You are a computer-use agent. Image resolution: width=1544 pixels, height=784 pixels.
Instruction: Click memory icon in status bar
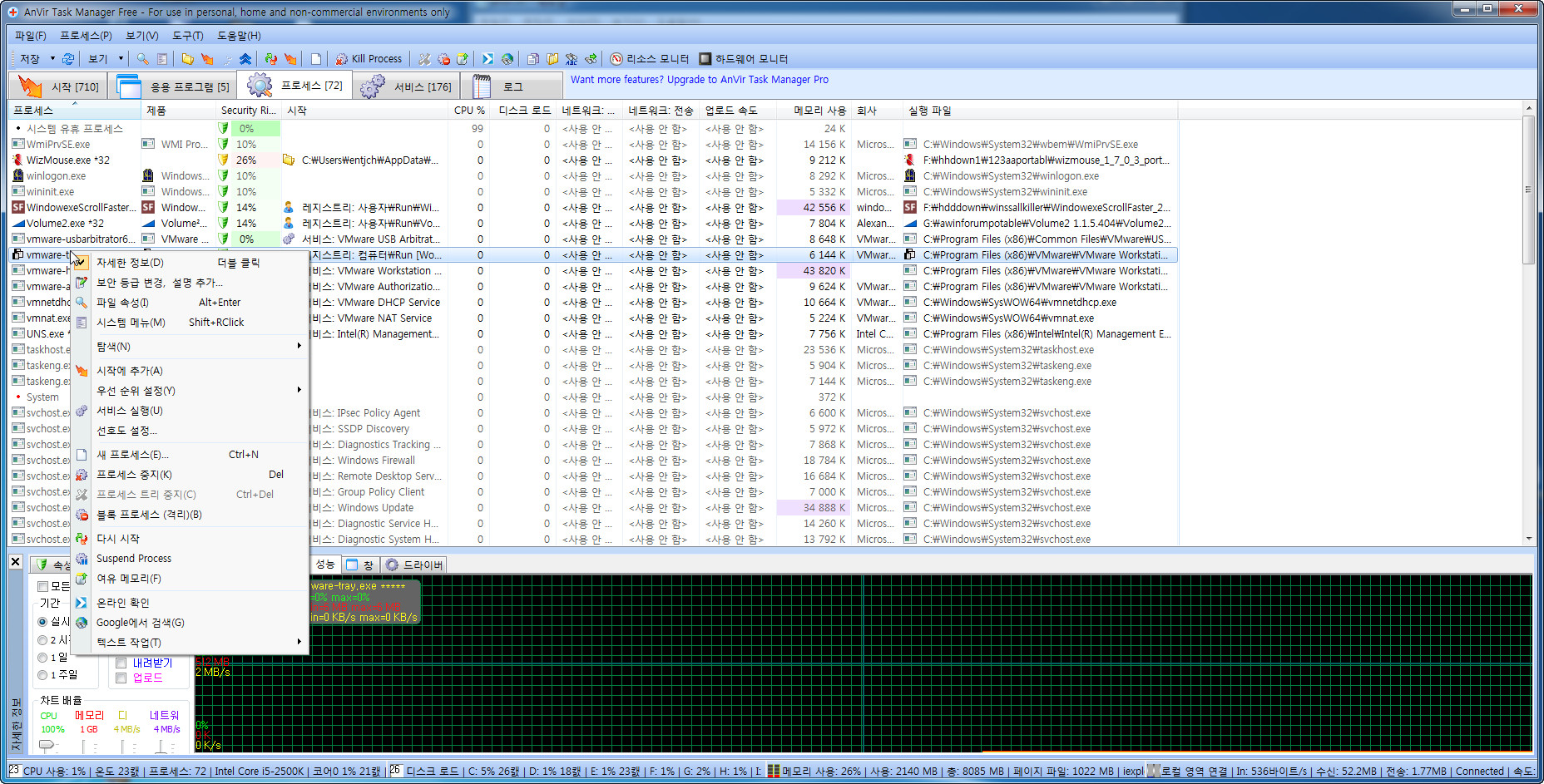click(x=774, y=772)
